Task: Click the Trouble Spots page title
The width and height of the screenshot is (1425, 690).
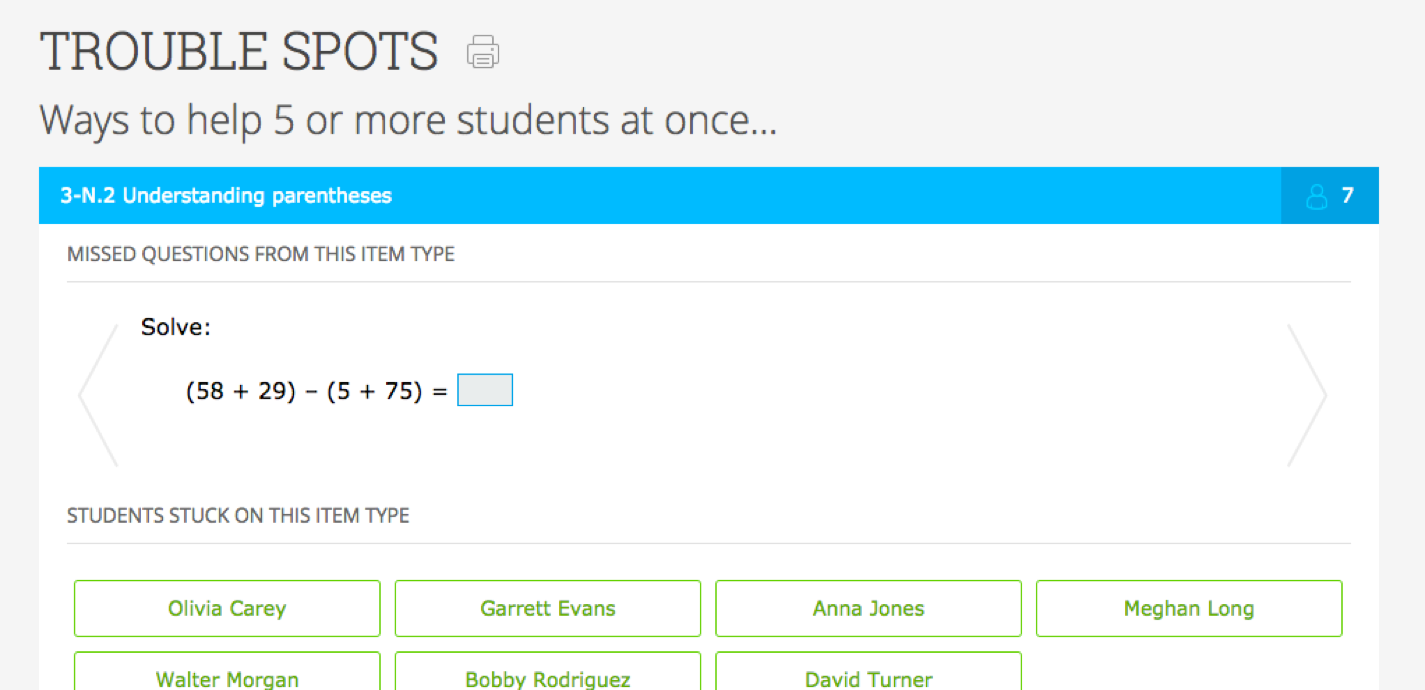Action: [239, 52]
